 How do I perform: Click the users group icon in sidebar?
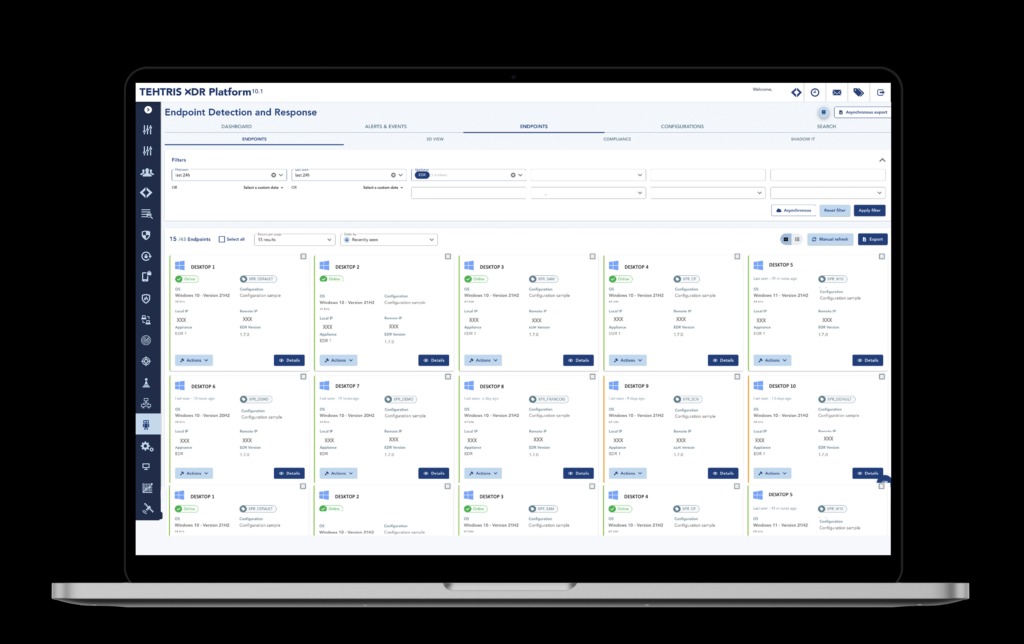pos(147,172)
